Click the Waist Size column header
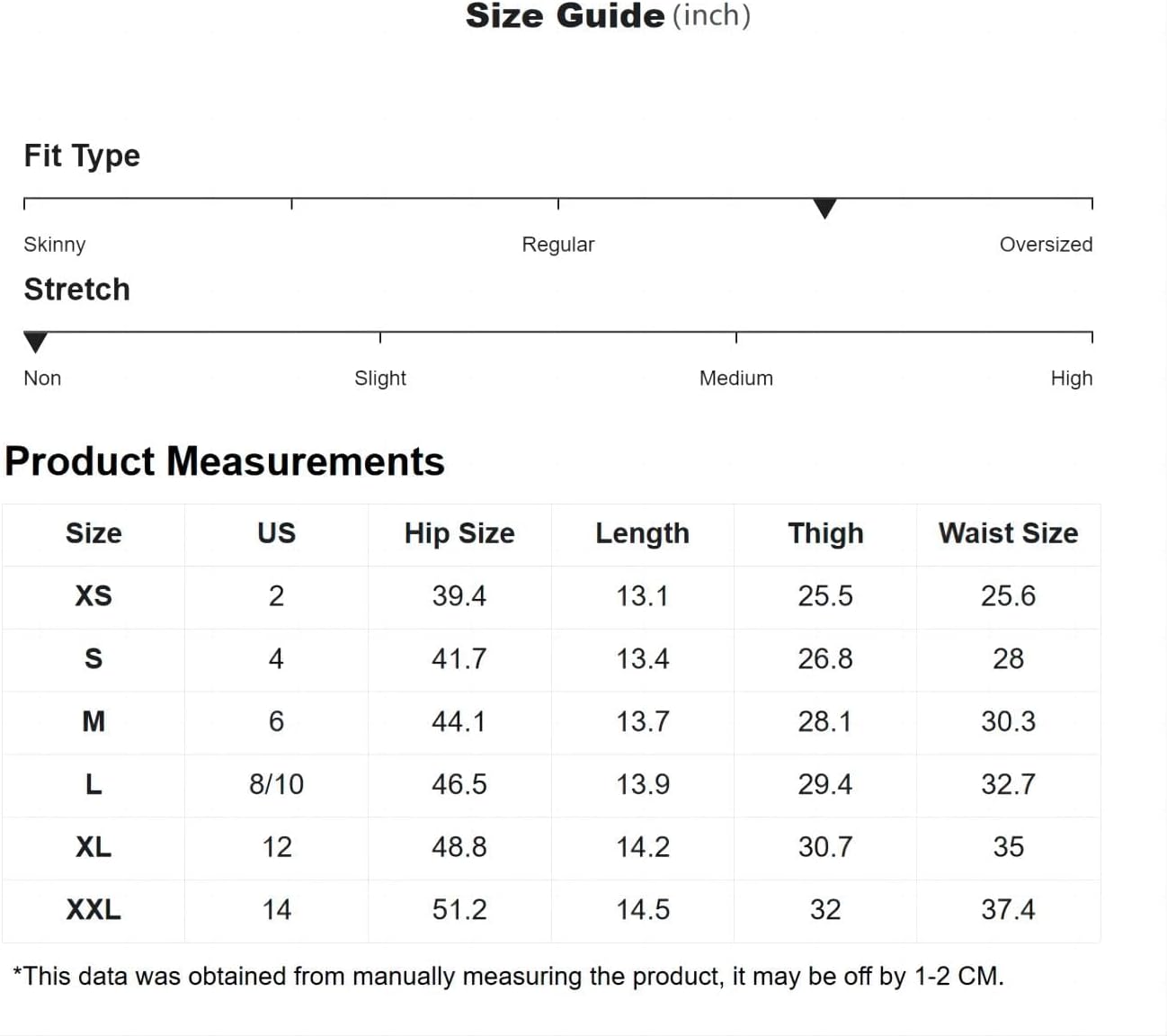The width and height of the screenshot is (1167, 1036). click(x=1008, y=533)
